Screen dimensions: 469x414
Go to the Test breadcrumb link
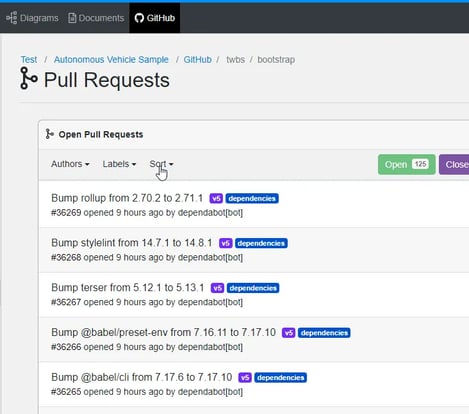pos(29,60)
